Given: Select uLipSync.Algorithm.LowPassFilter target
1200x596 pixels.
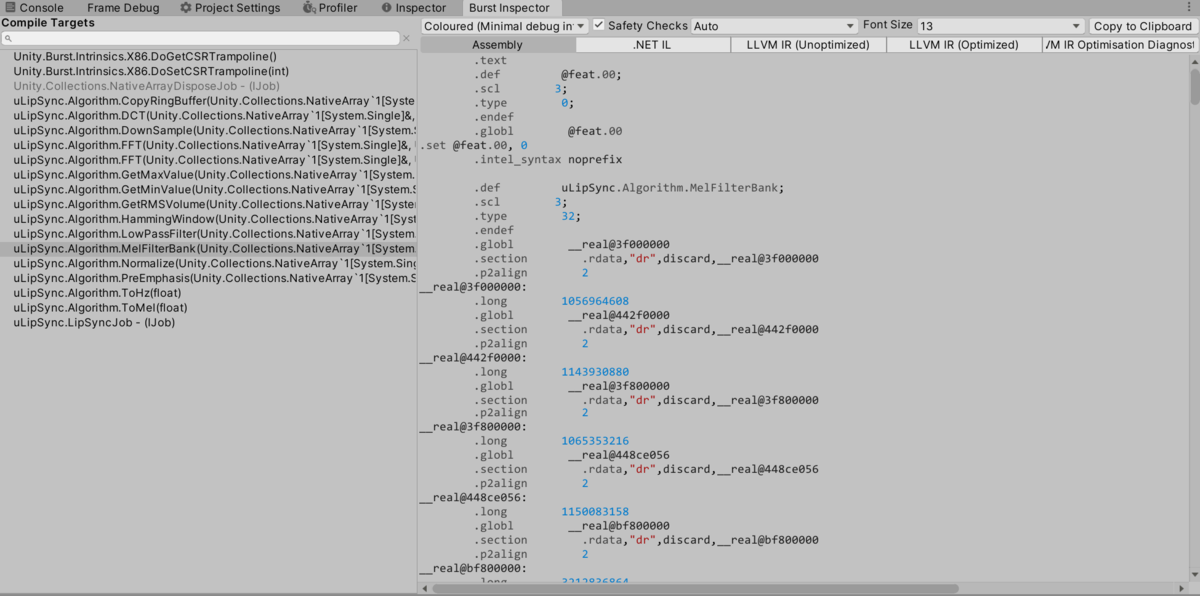Looking at the screenshot, I should (x=208, y=234).
